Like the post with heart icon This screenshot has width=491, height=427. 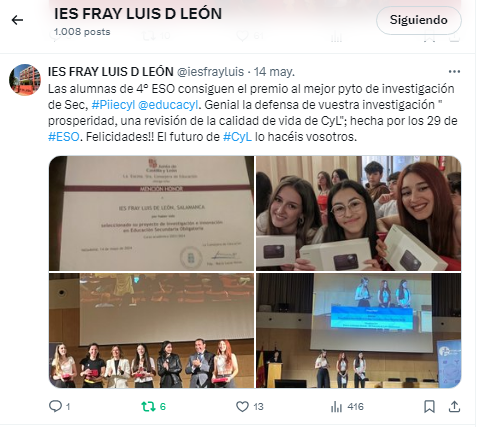[242, 406]
